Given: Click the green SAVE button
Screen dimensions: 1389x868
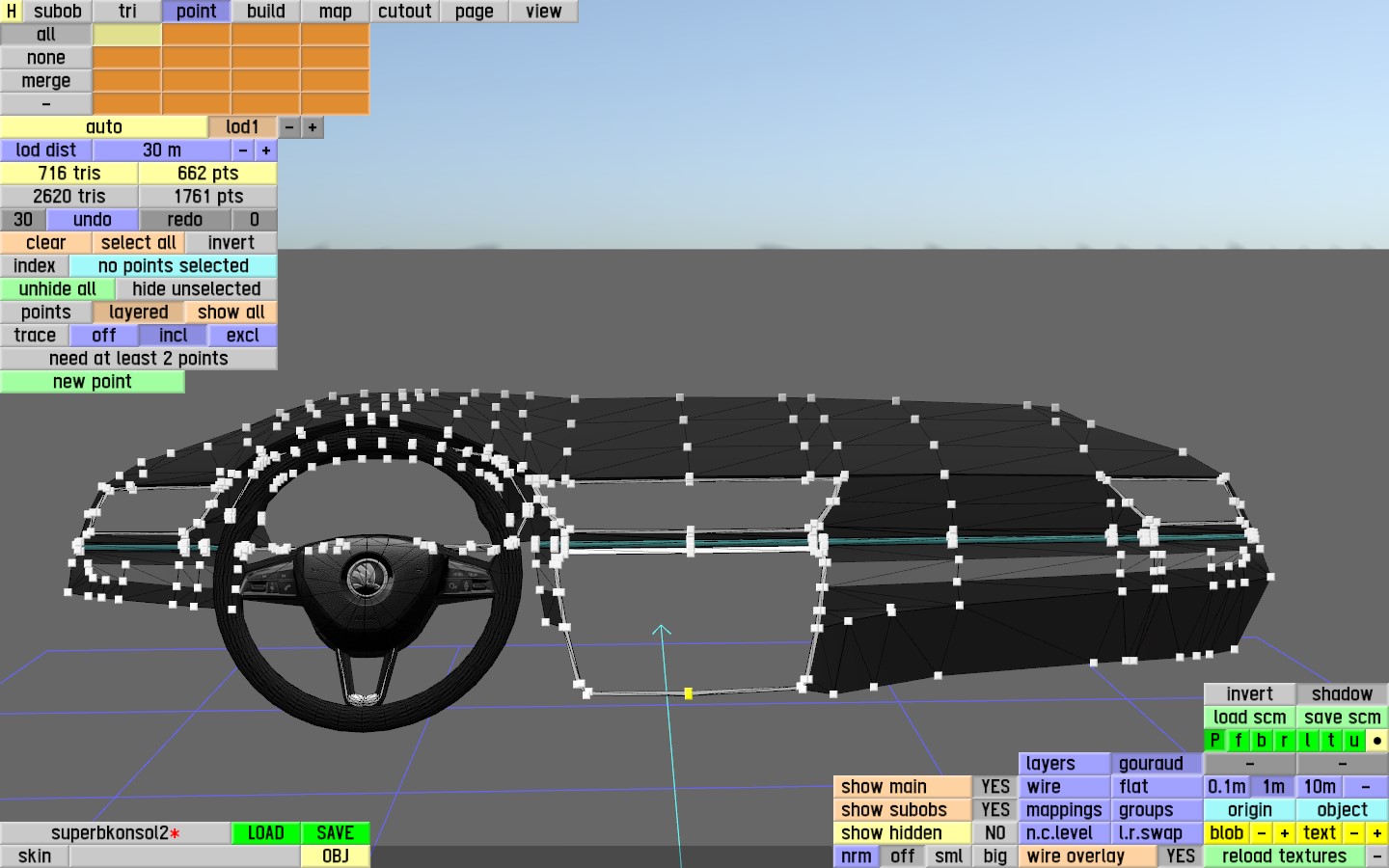Looking at the screenshot, I should click(x=336, y=833).
